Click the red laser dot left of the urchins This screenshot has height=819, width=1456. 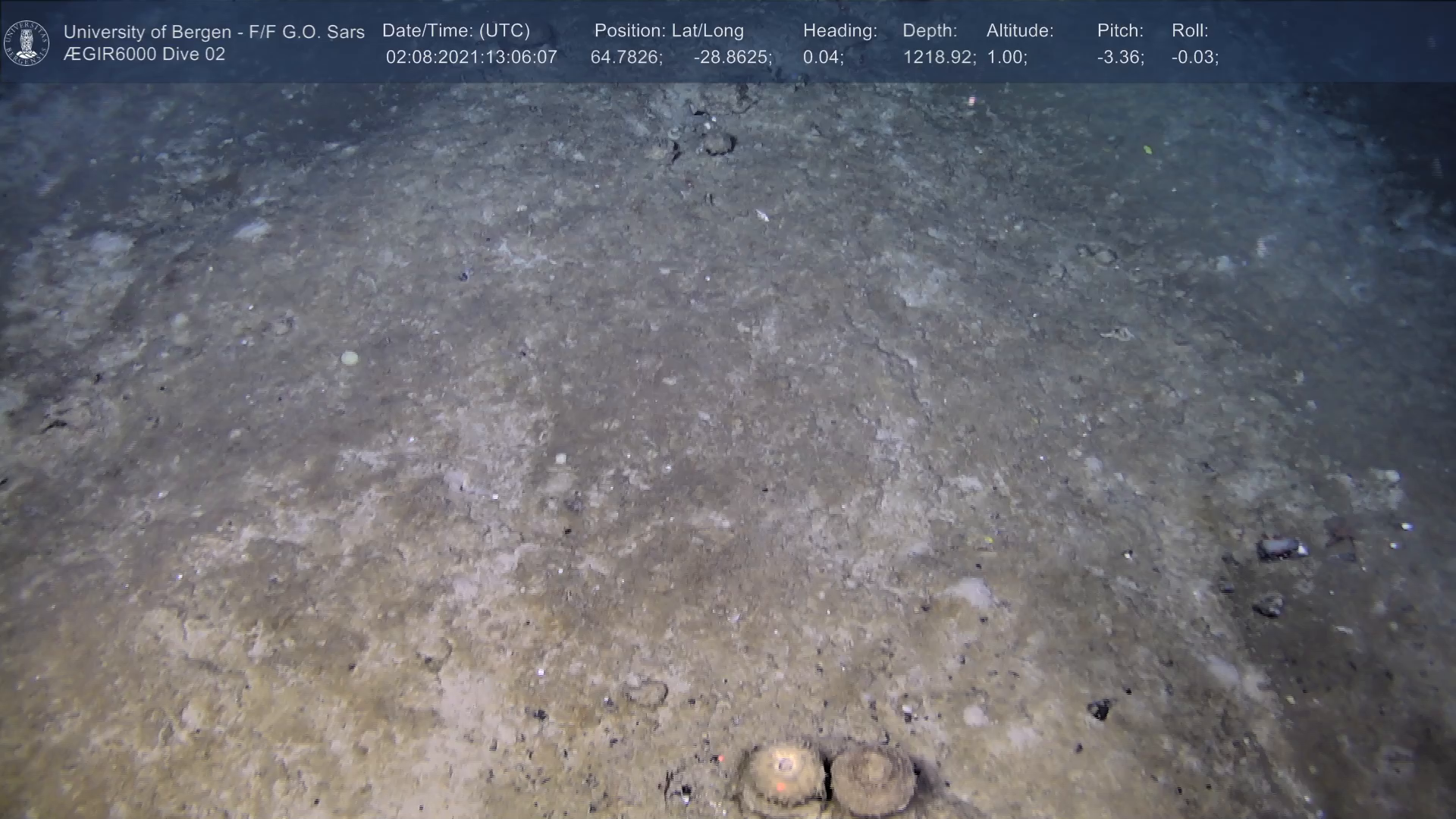pyautogui.click(x=720, y=758)
